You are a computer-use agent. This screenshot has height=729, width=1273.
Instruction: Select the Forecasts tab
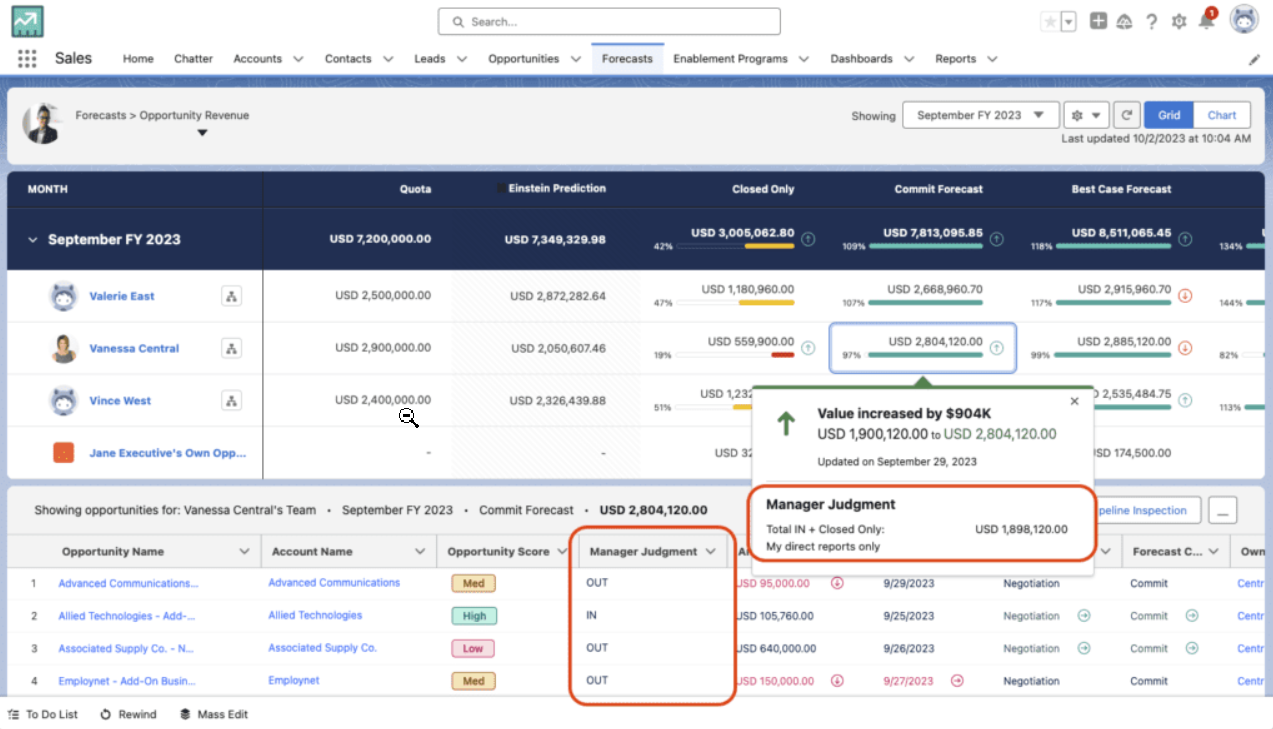627,59
